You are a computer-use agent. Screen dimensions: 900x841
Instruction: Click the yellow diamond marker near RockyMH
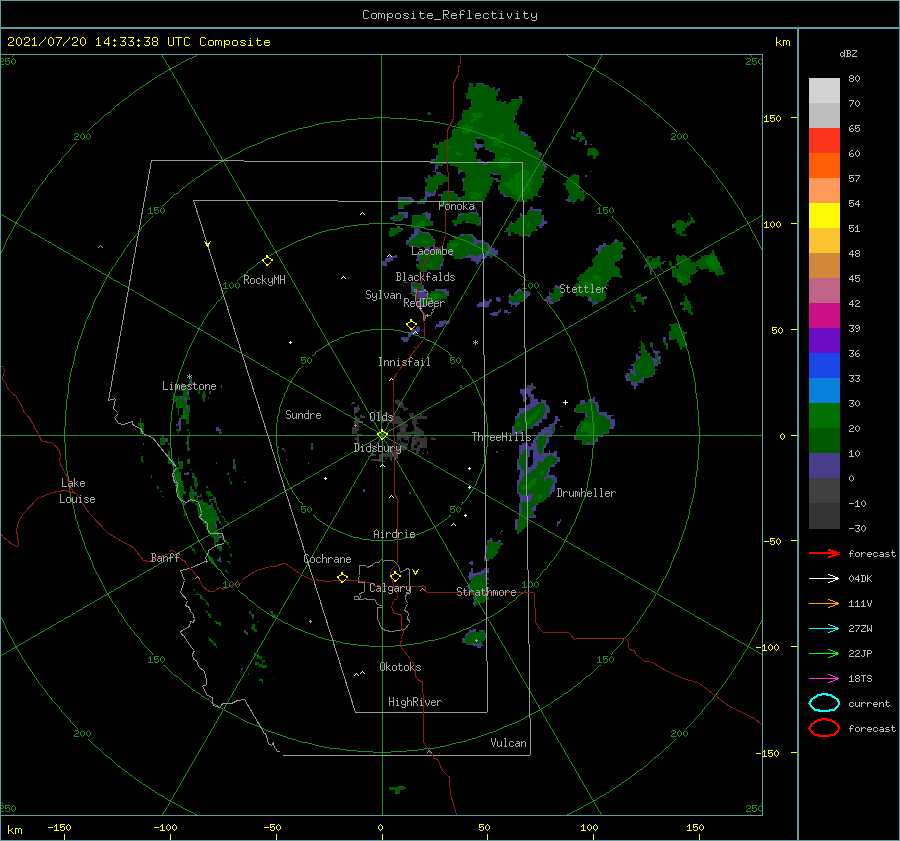tap(267, 261)
